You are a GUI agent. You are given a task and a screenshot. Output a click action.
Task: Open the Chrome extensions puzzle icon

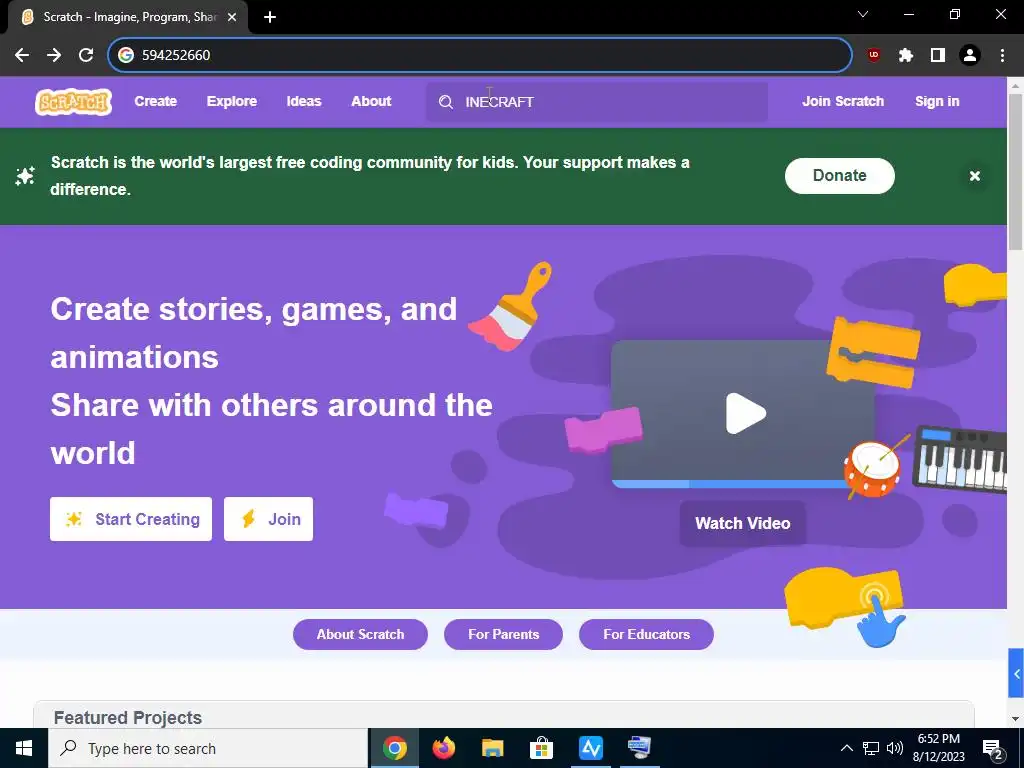[x=905, y=55]
